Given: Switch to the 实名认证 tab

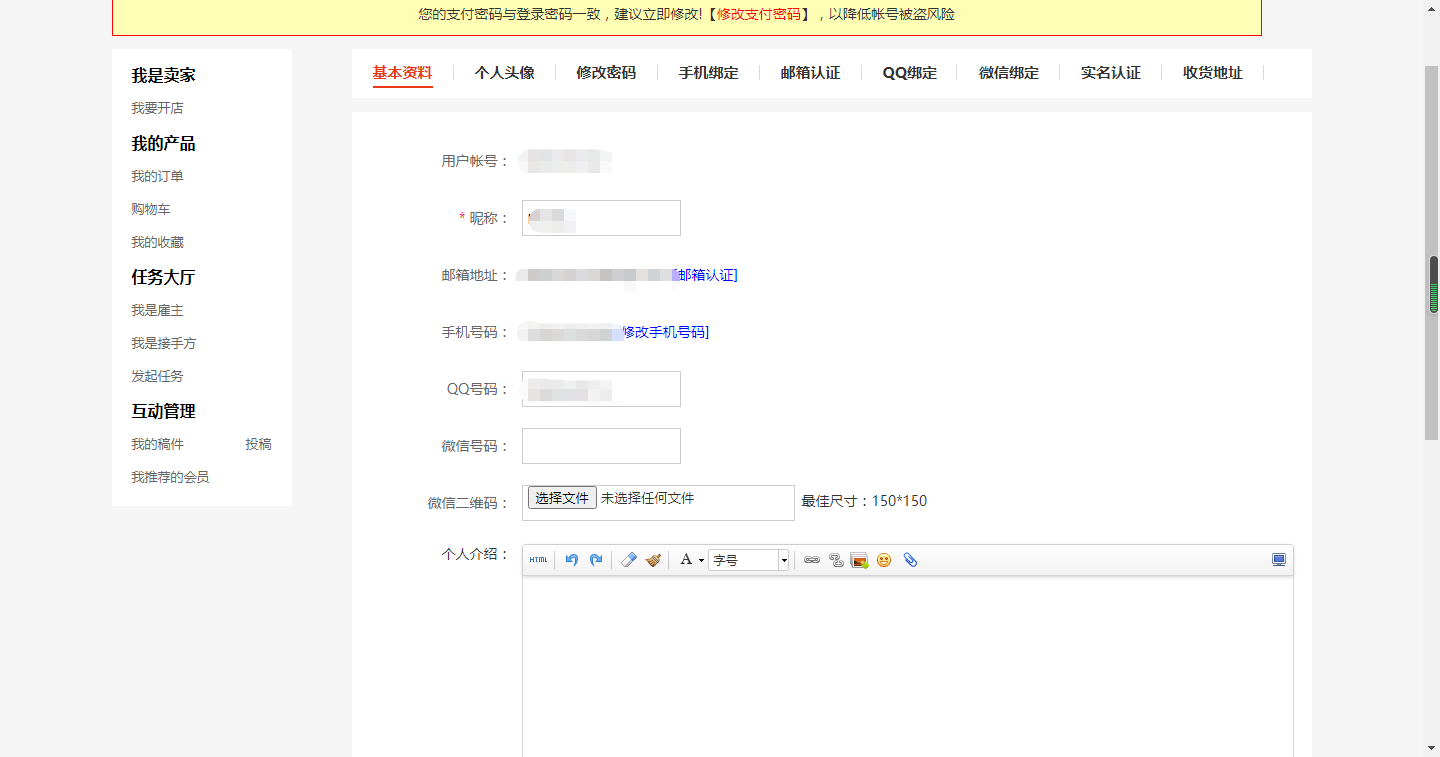Looking at the screenshot, I should point(1110,72).
